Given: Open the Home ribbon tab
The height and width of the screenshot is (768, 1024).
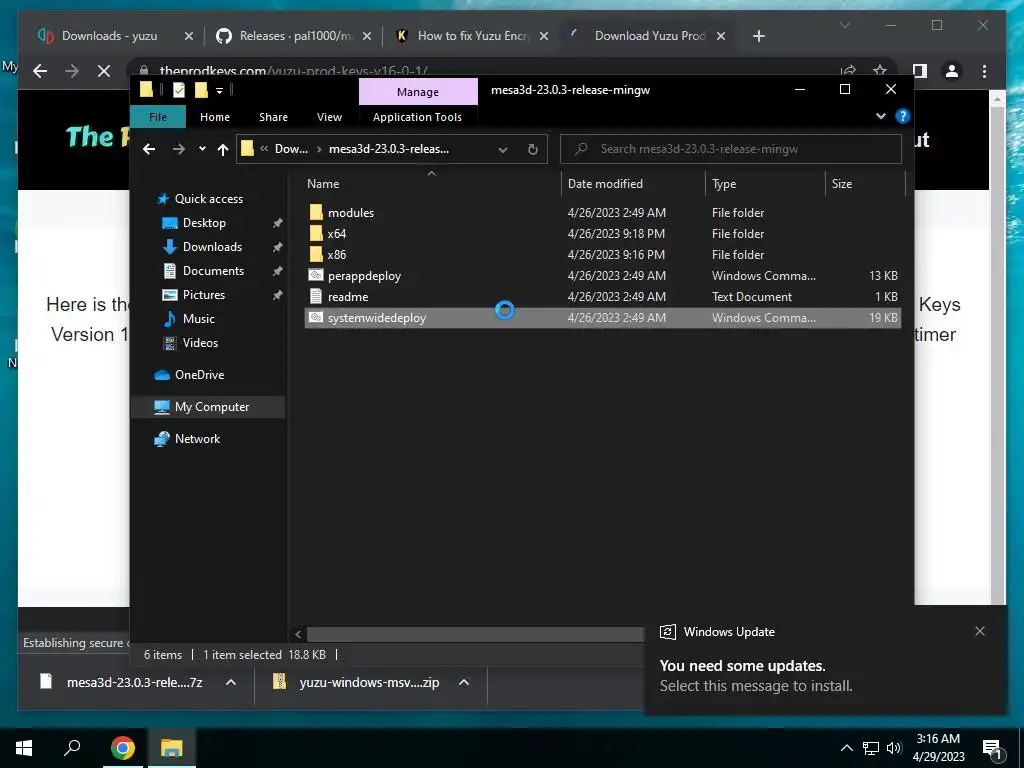Looking at the screenshot, I should coord(215,117).
